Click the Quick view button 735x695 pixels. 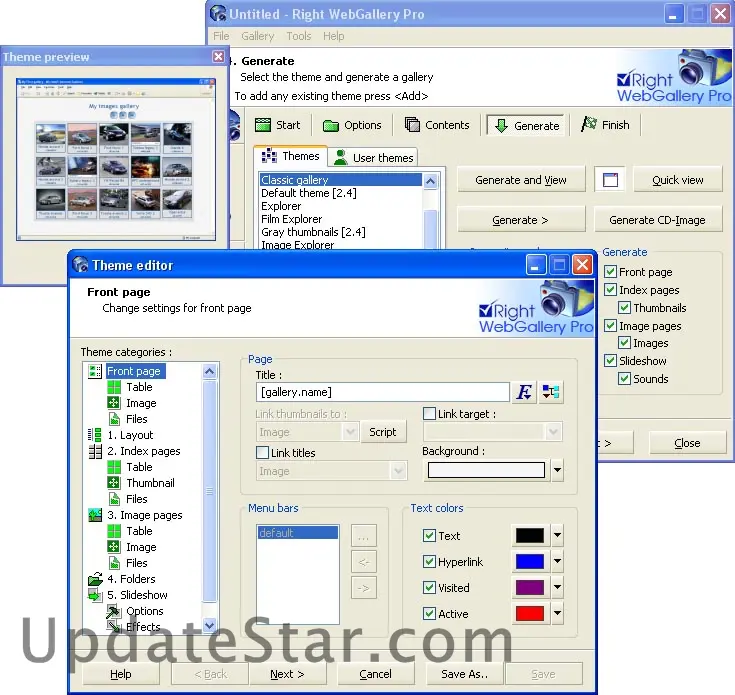coord(677,179)
